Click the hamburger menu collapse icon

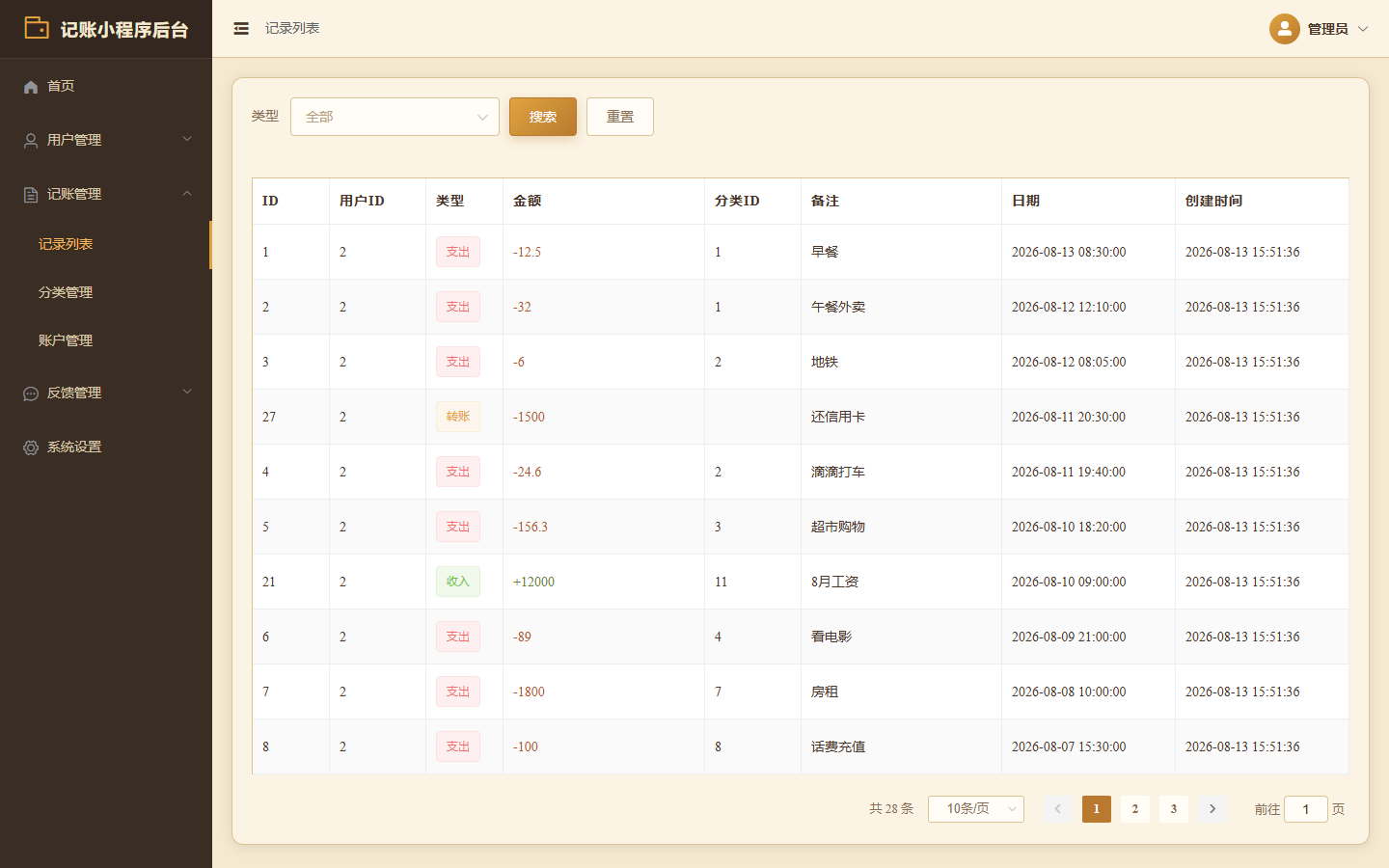[241, 29]
